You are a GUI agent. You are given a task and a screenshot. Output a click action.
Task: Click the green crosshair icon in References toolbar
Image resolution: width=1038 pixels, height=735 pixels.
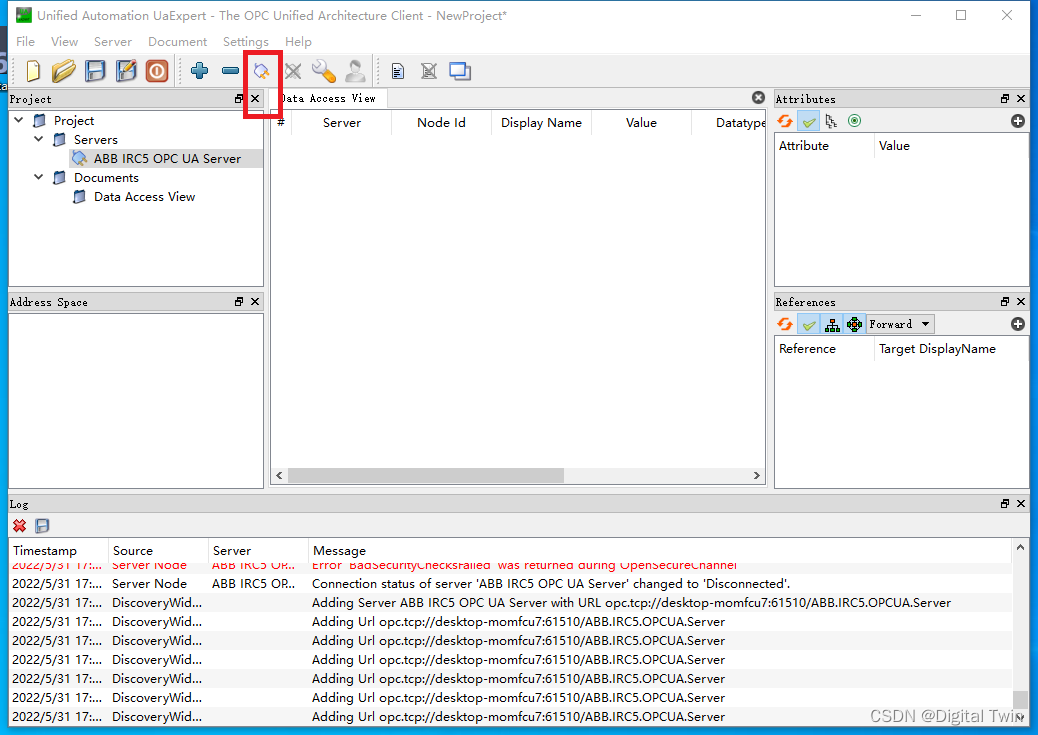(855, 324)
